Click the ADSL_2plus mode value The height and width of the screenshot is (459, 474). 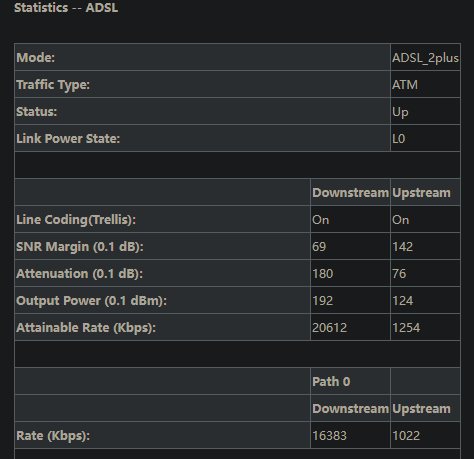coord(425,58)
